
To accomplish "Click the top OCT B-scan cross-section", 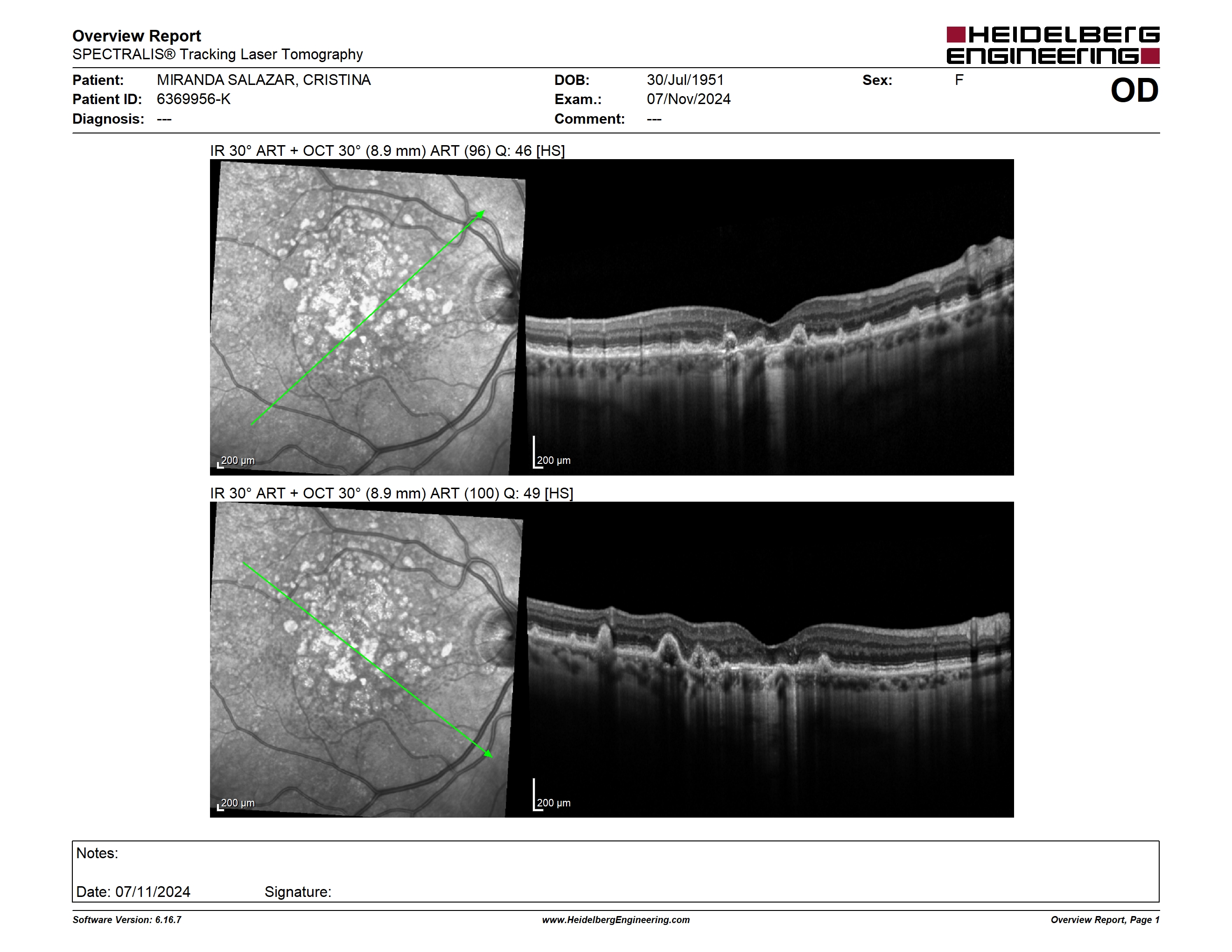I will pyautogui.click(x=770, y=317).
